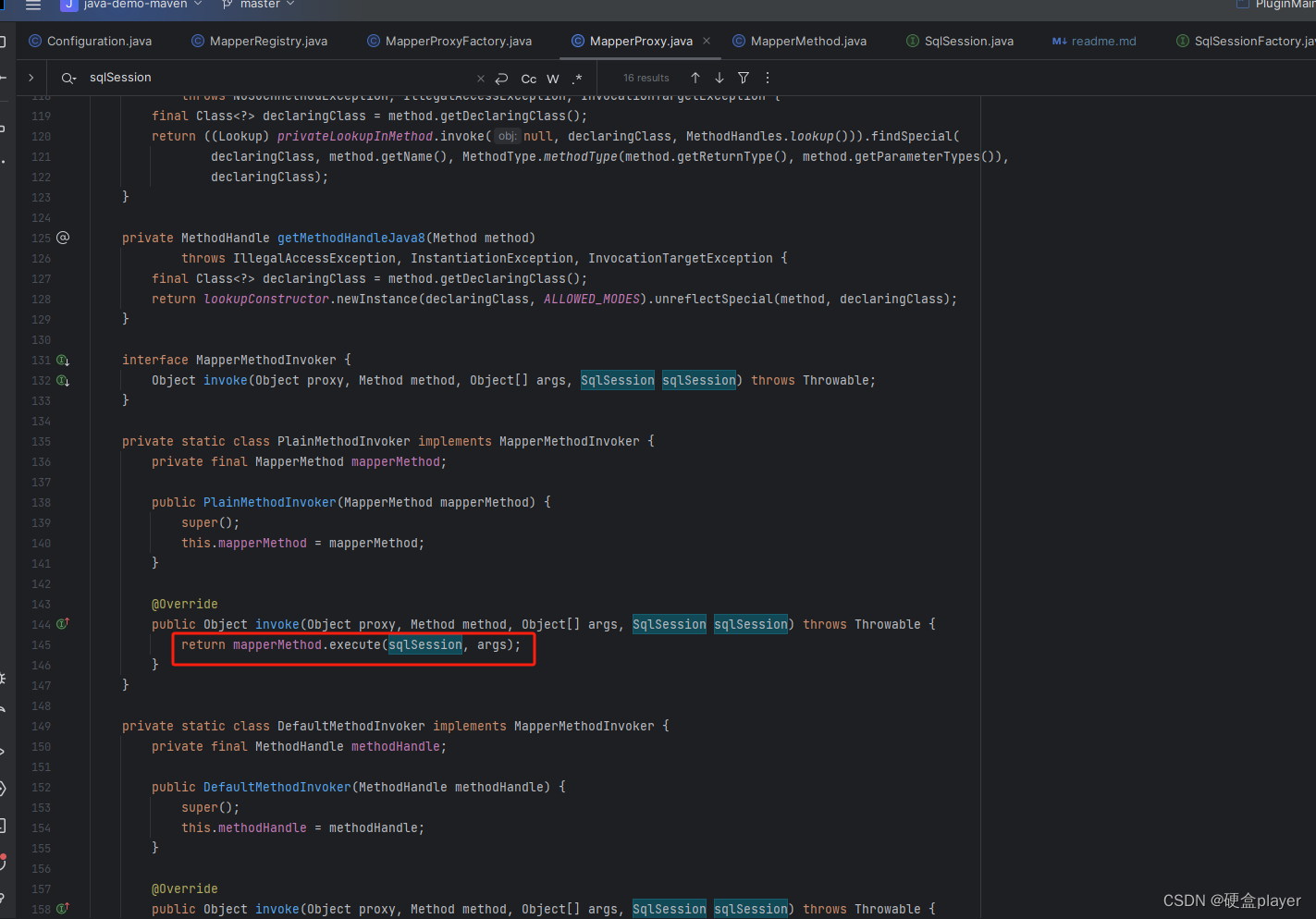Click implements gutter icon on line 158
This screenshot has height=919, width=1316.
(63, 909)
